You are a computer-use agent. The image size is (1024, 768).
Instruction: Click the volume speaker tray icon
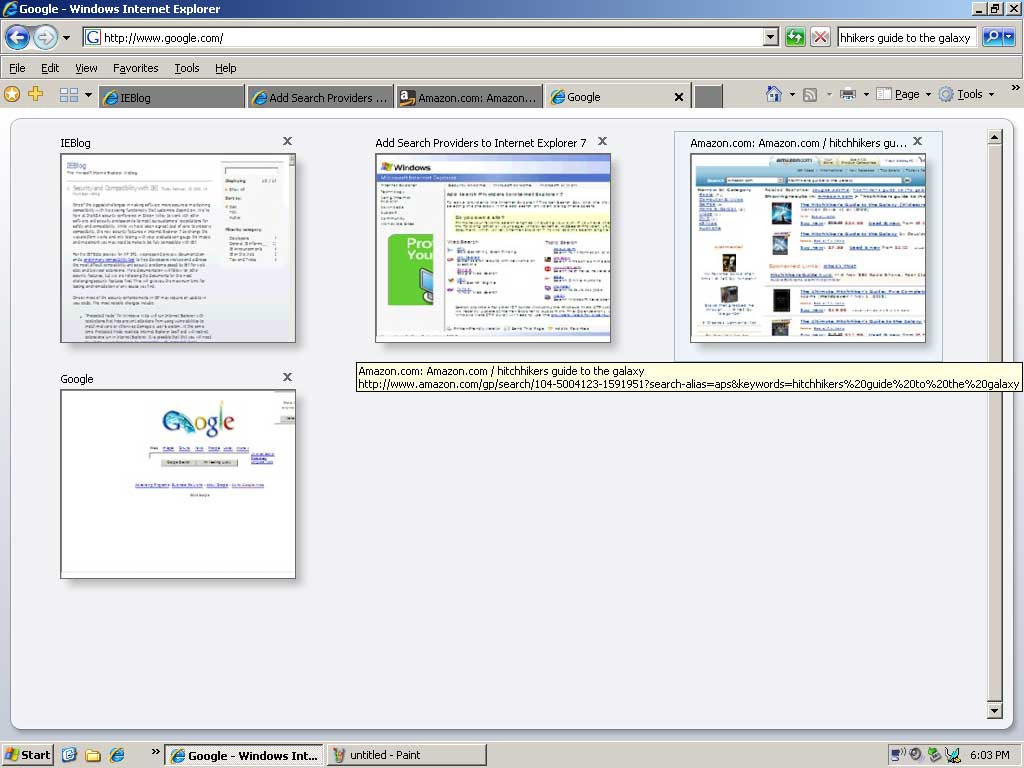click(x=915, y=755)
